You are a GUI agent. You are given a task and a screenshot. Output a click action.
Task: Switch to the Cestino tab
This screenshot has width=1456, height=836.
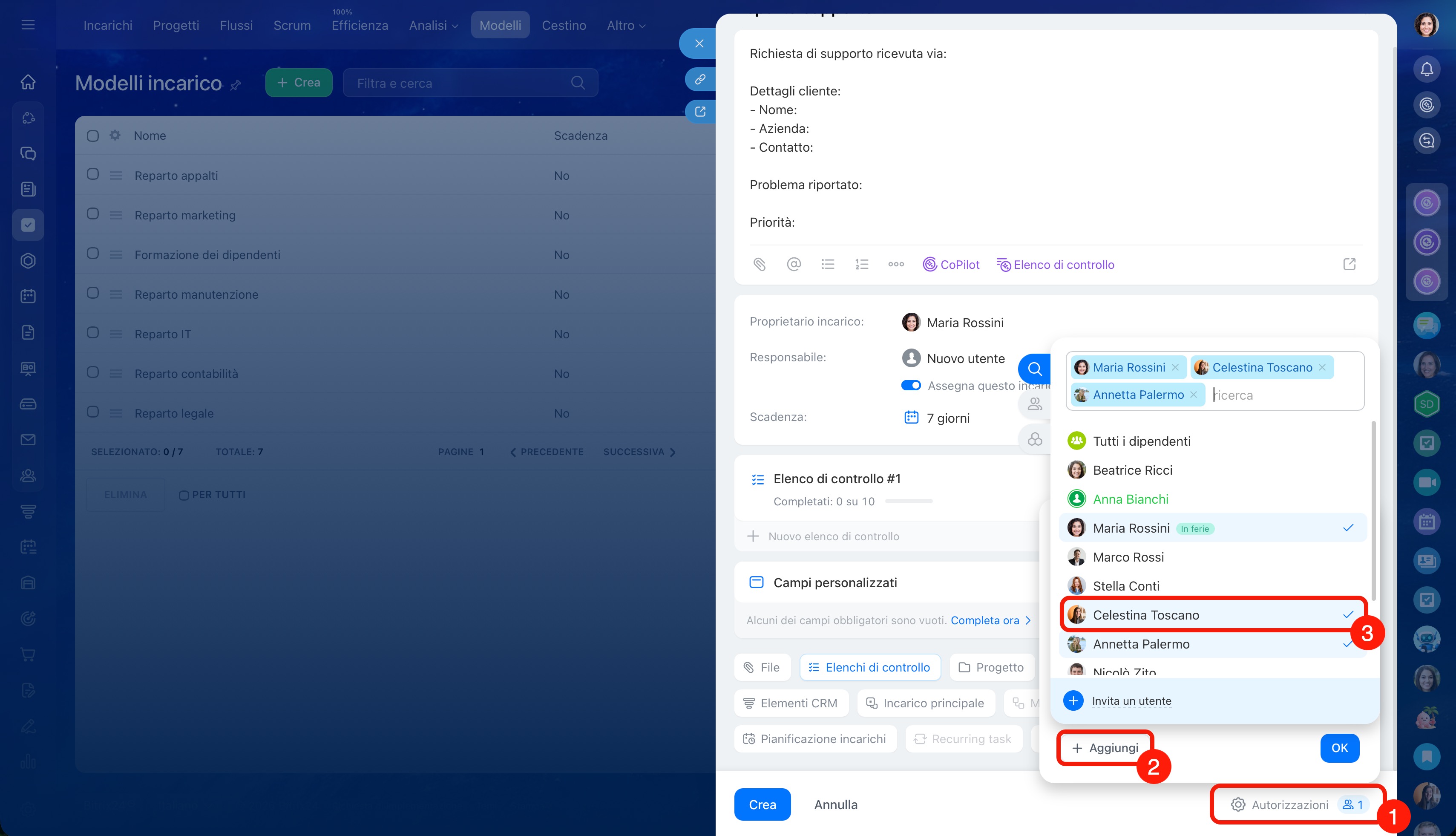pos(564,25)
